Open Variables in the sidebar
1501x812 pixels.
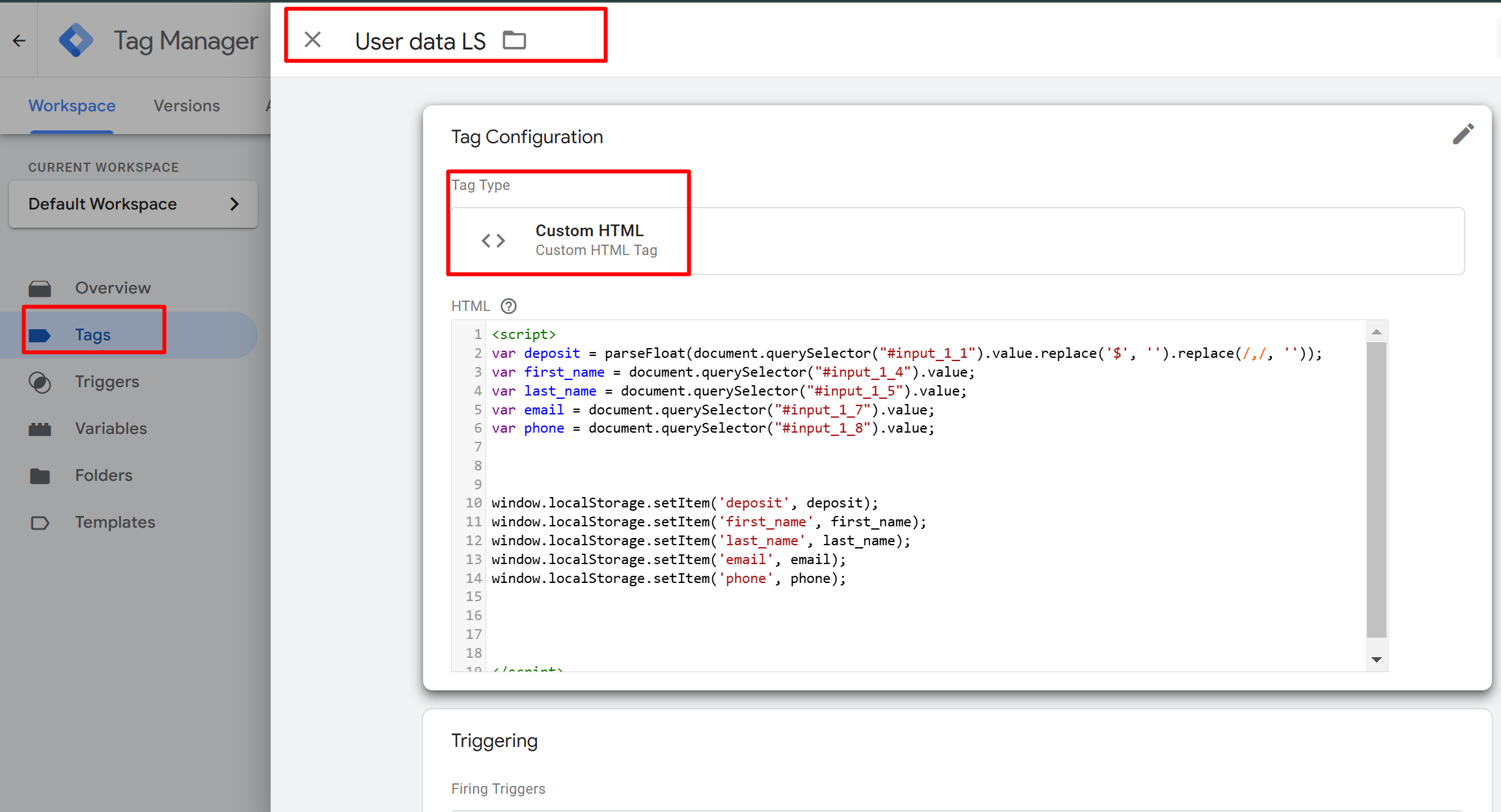[x=111, y=428]
